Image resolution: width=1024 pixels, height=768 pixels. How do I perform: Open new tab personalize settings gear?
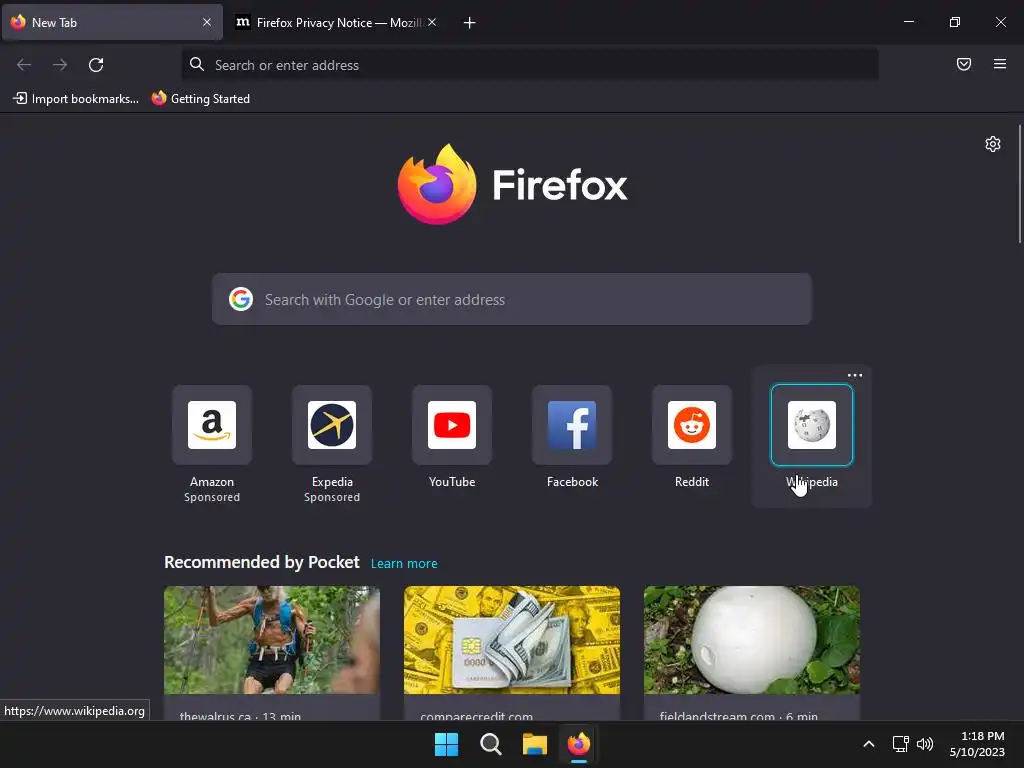pos(993,144)
